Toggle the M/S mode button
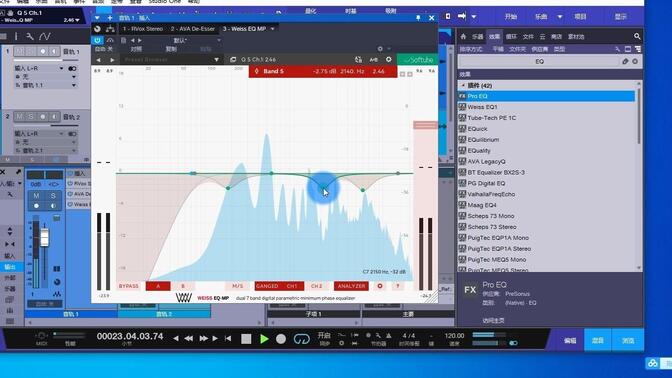 point(237,286)
